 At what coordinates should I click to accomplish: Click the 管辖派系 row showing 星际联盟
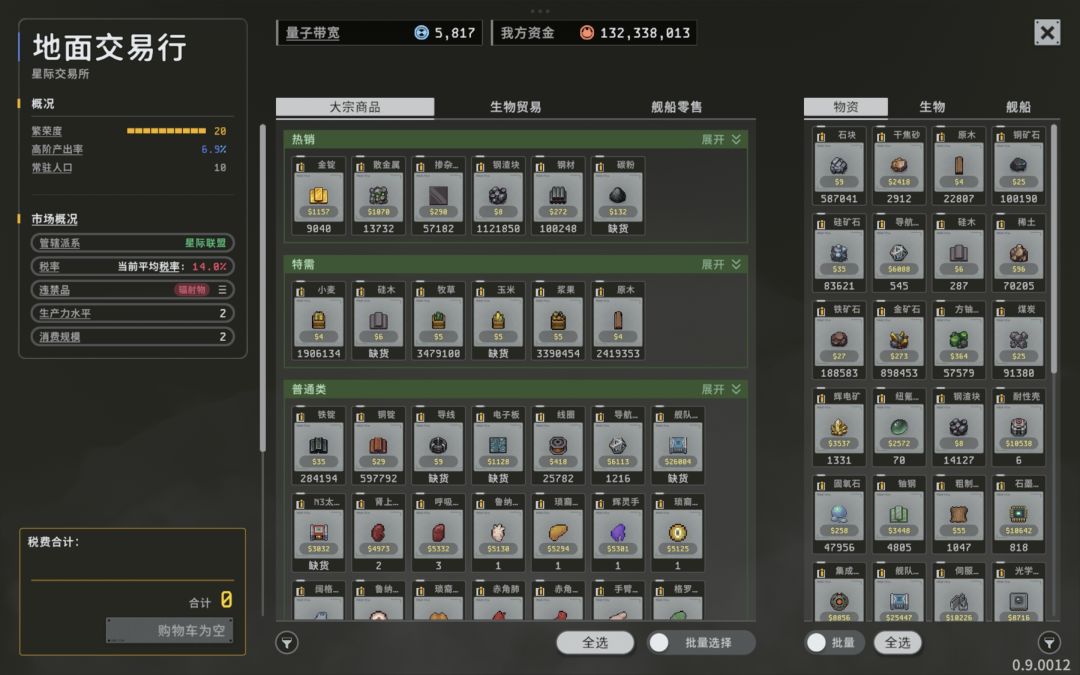132,243
